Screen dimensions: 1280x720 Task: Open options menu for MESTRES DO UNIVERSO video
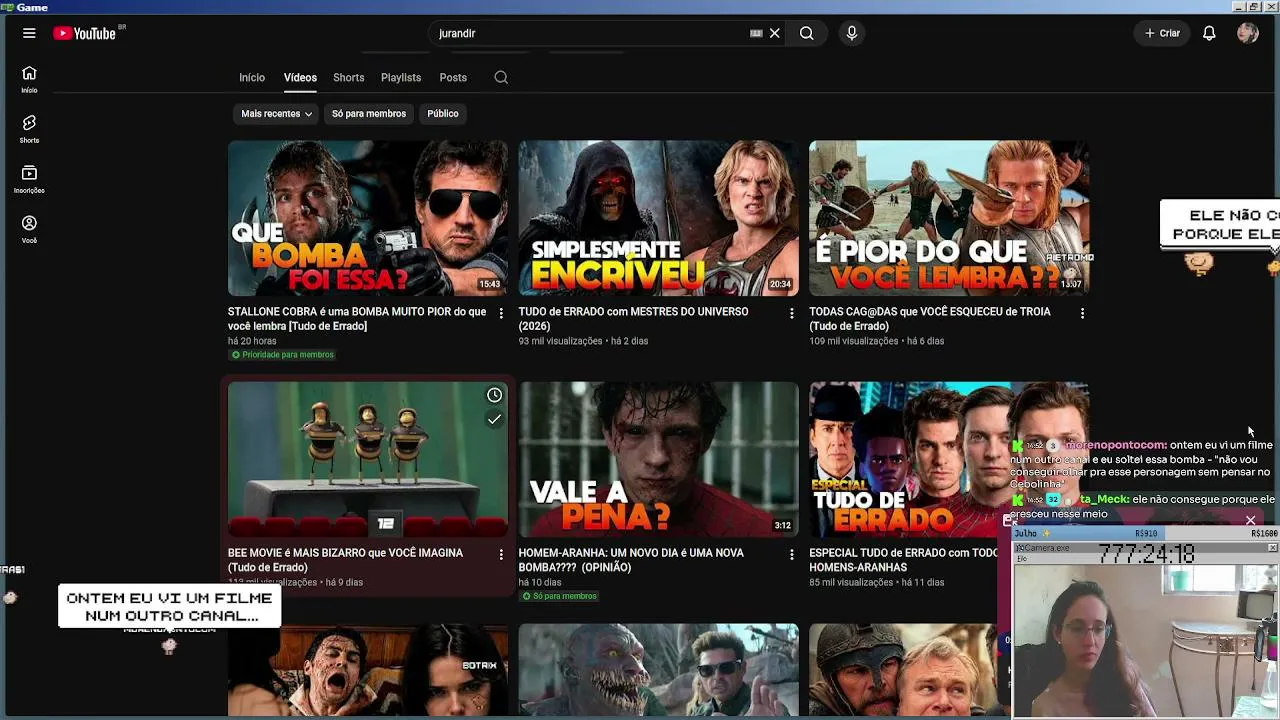pyautogui.click(x=792, y=313)
